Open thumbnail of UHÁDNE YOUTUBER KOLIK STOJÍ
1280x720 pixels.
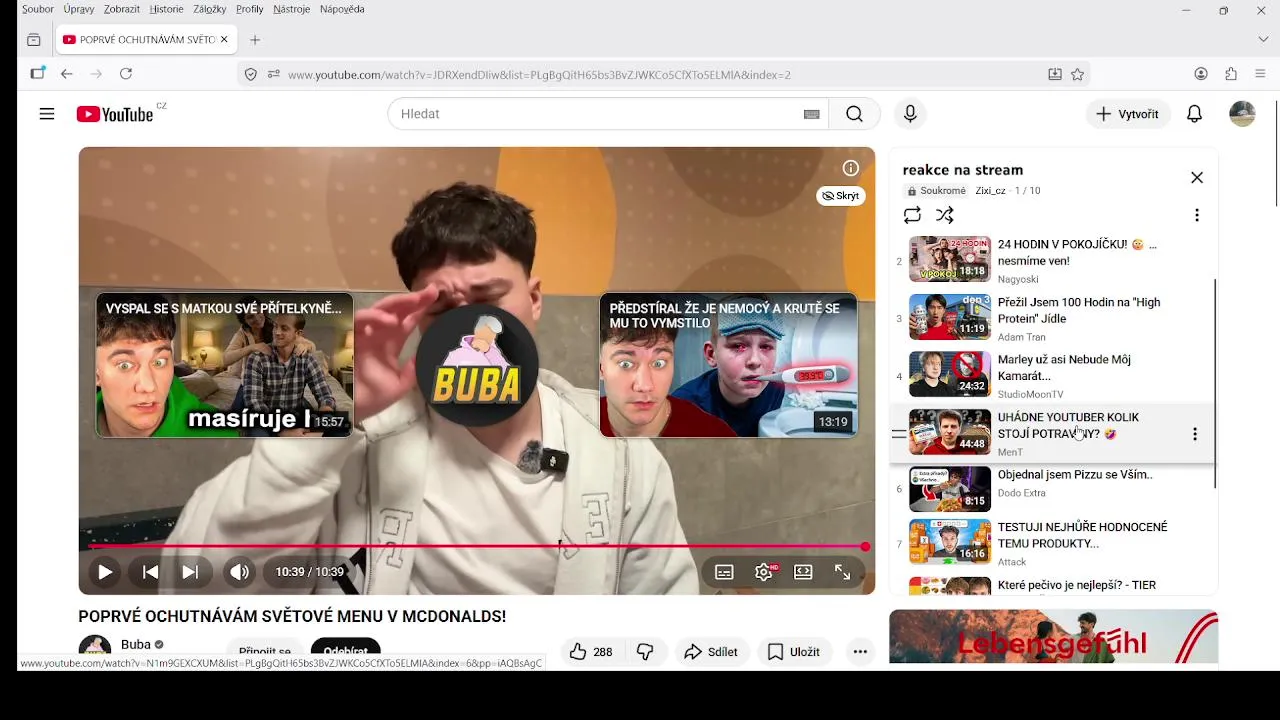(x=950, y=432)
